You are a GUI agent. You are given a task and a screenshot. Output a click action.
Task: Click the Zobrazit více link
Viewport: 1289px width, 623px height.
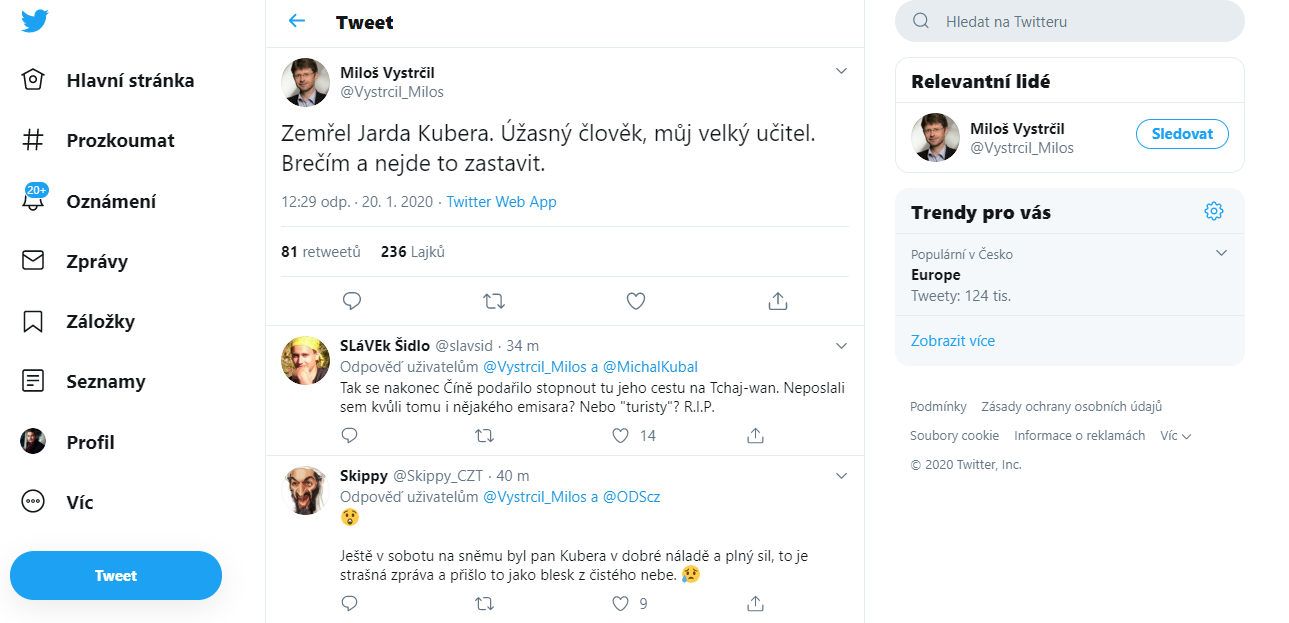click(x=953, y=341)
